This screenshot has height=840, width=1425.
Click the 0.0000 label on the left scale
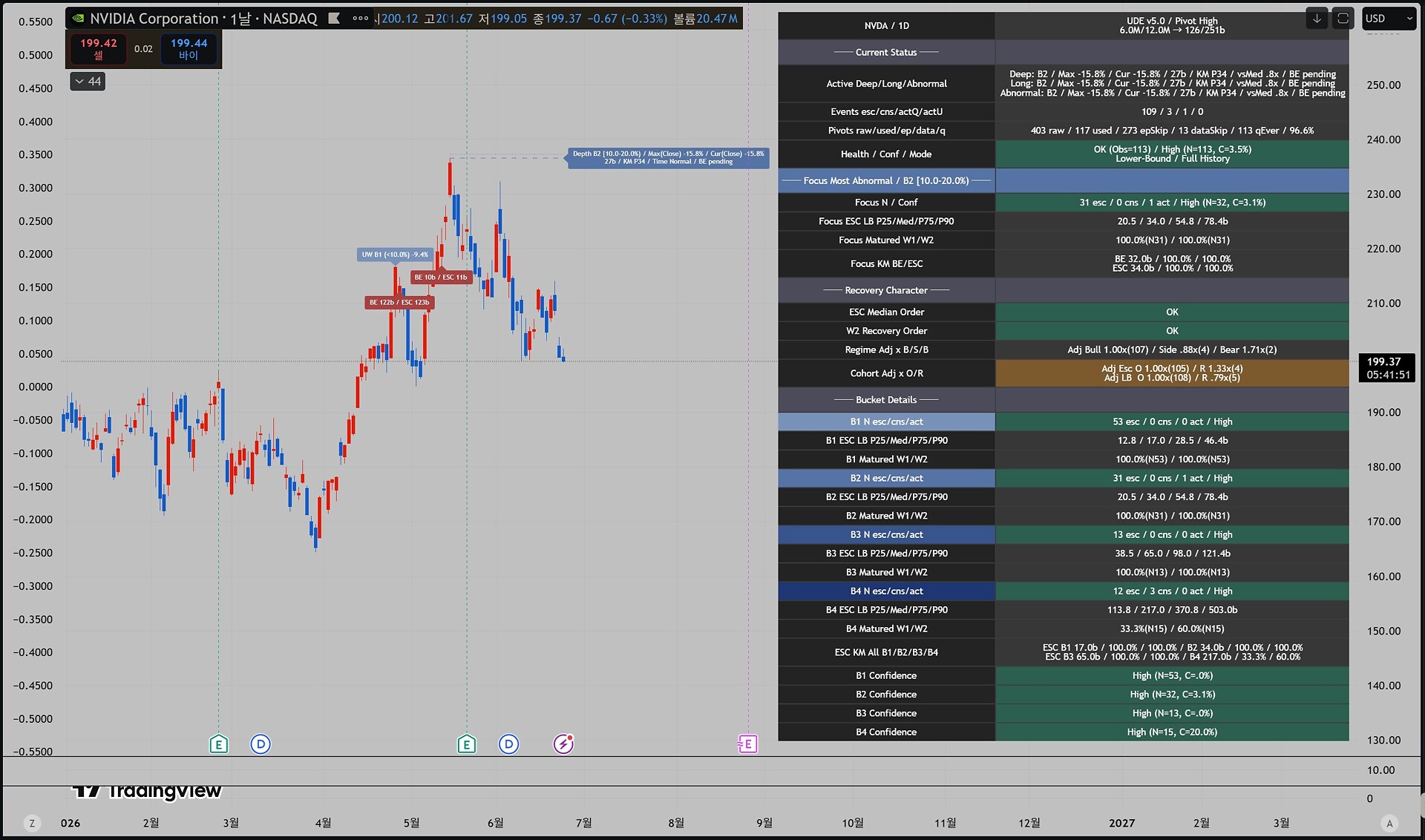(x=36, y=387)
